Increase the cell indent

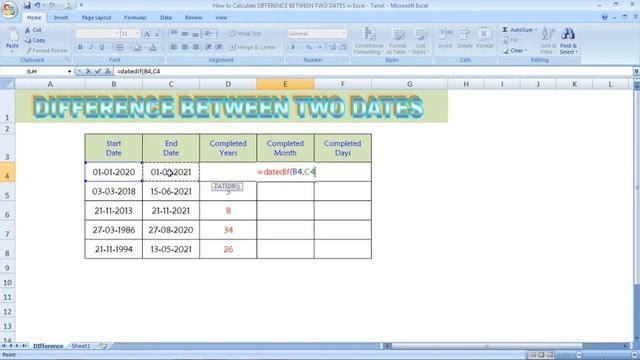(219, 47)
